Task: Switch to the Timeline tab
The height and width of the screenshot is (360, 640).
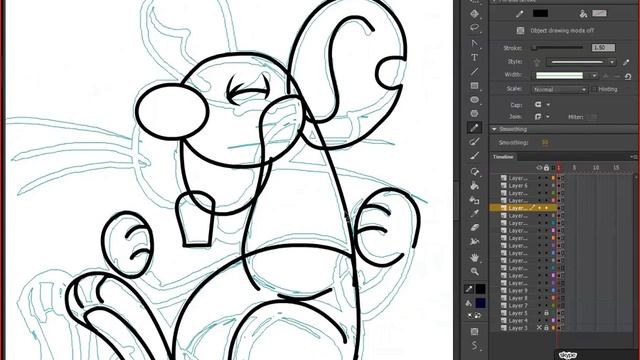Action: click(503, 157)
